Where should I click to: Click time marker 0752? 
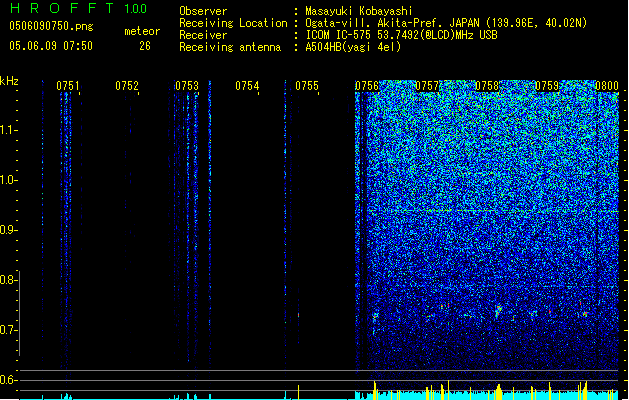(127, 86)
